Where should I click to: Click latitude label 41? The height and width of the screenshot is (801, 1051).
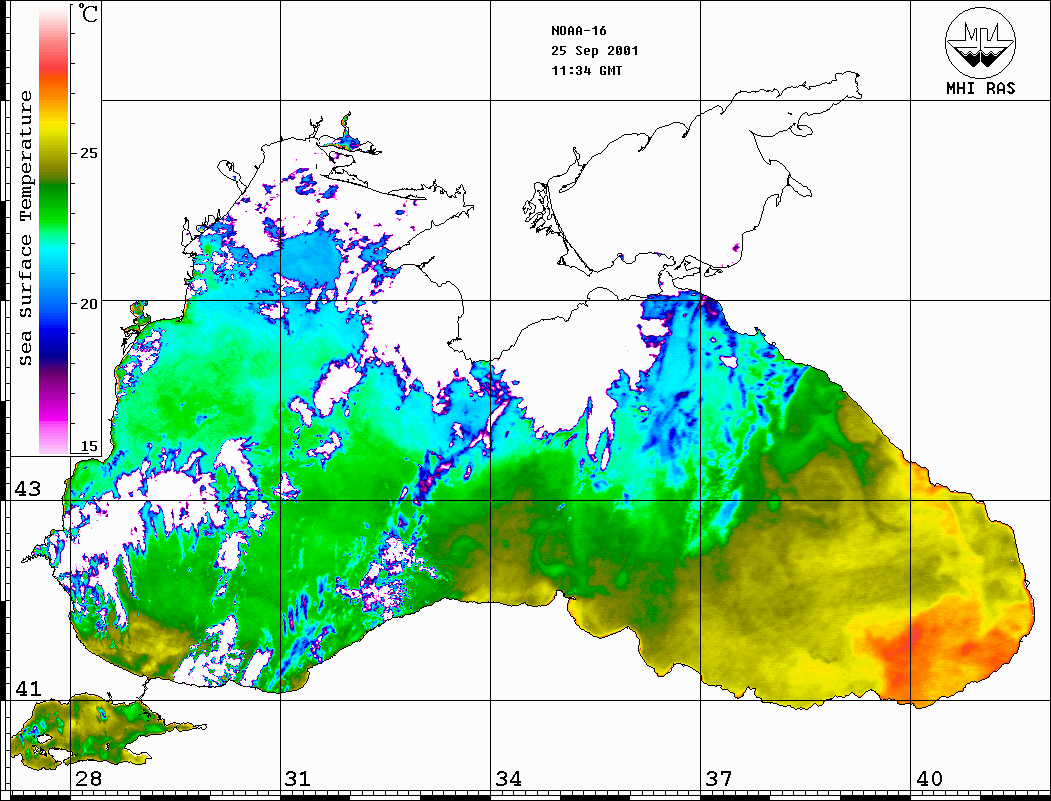coord(28,688)
